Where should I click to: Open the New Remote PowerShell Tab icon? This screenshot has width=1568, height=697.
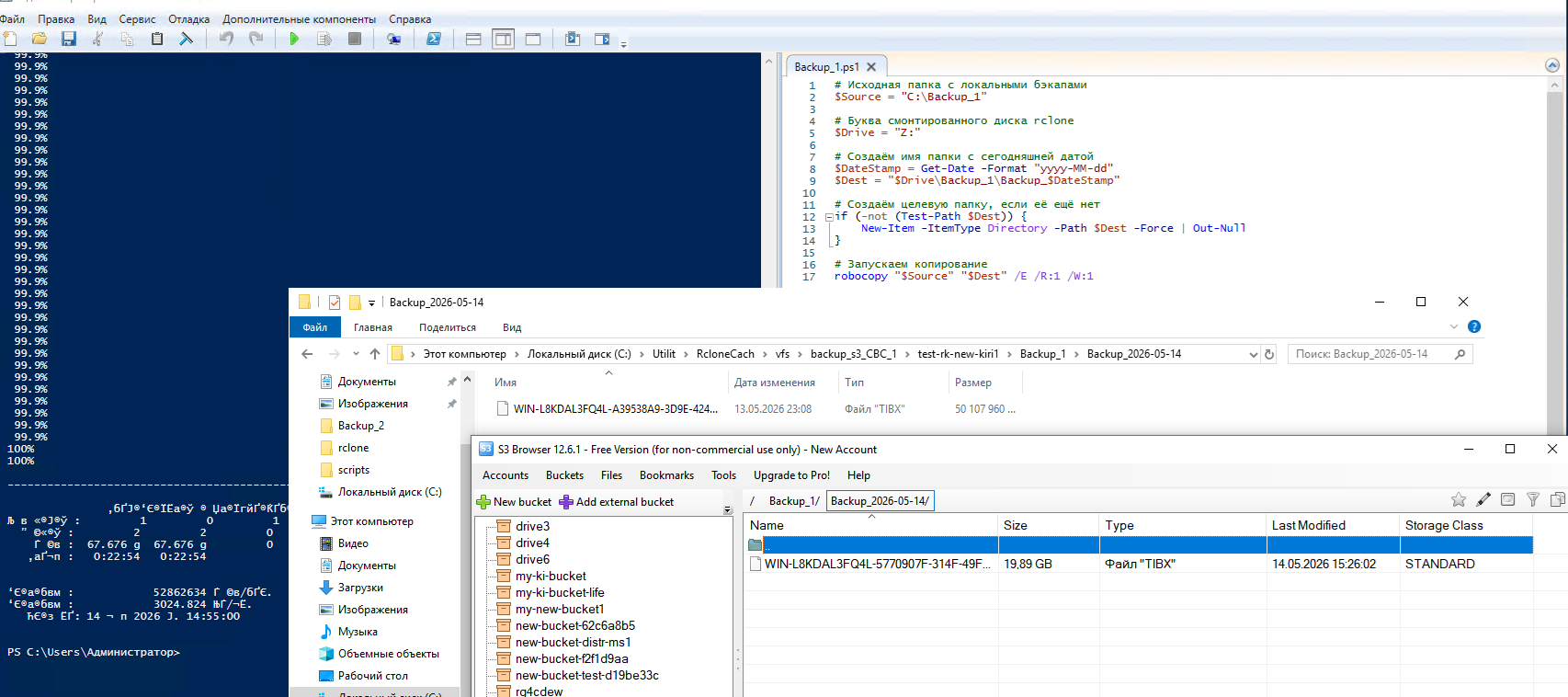394,39
